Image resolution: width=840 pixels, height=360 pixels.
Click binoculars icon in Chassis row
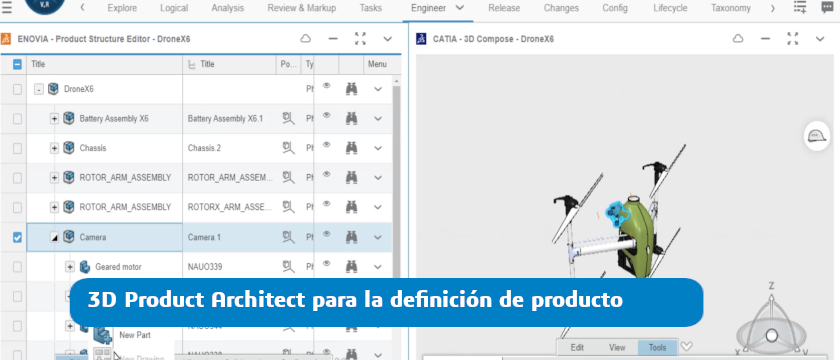[x=351, y=148]
